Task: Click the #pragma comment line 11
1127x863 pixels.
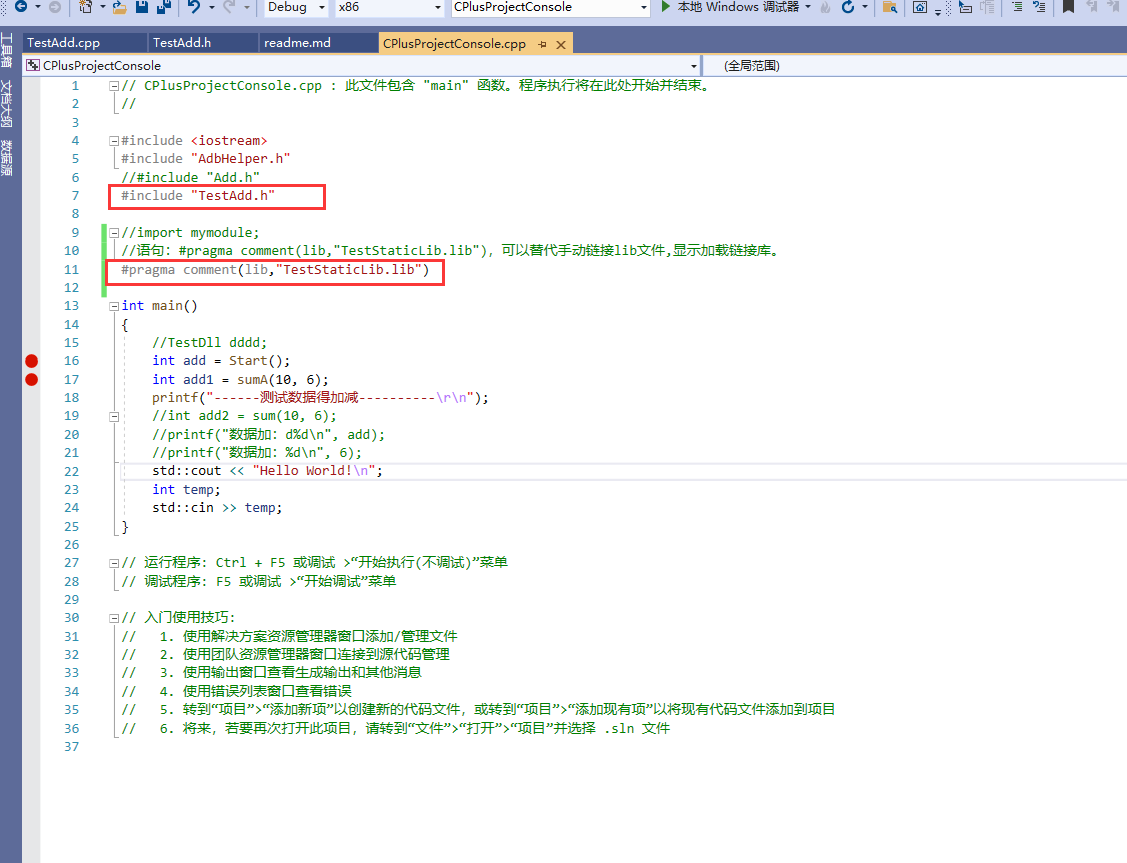Action: pyautogui.click(x=275, y=269)
